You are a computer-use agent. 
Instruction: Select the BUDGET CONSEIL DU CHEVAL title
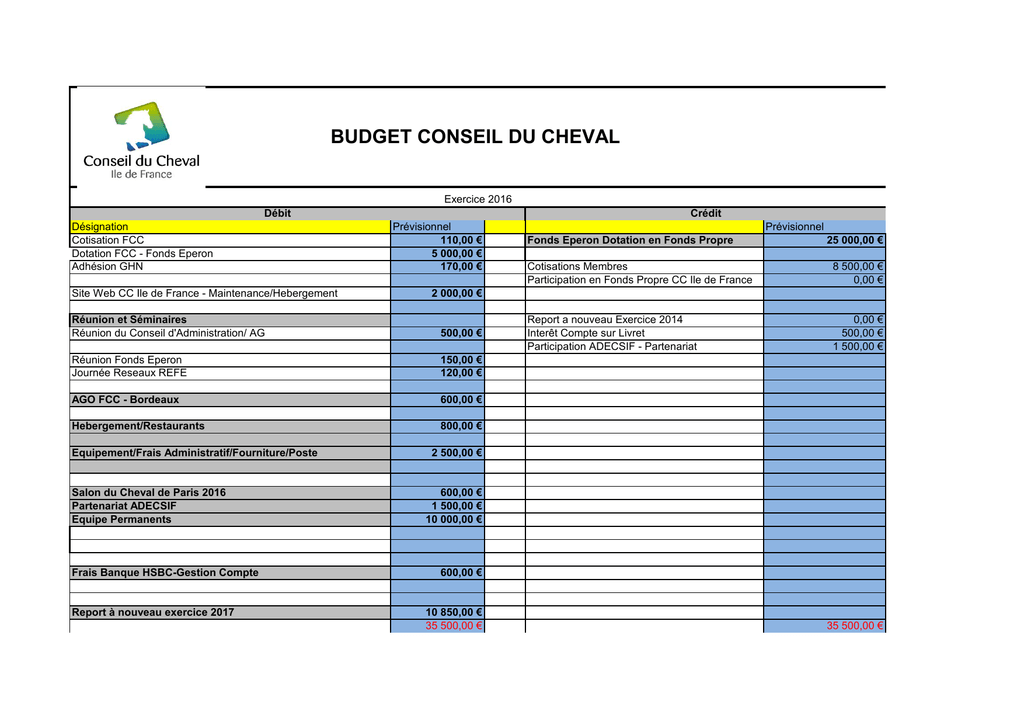475,137
